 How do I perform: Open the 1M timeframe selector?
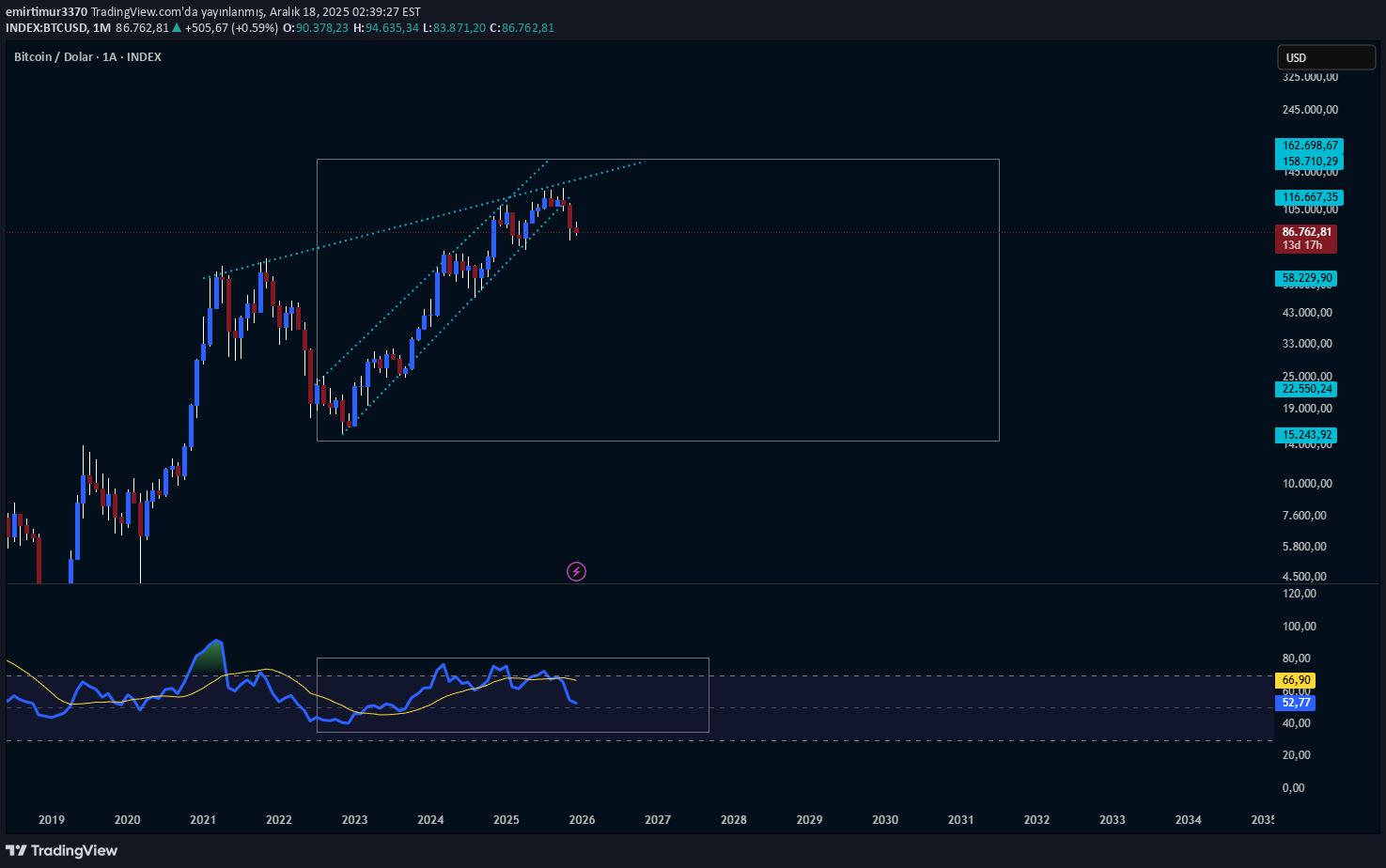102,28
